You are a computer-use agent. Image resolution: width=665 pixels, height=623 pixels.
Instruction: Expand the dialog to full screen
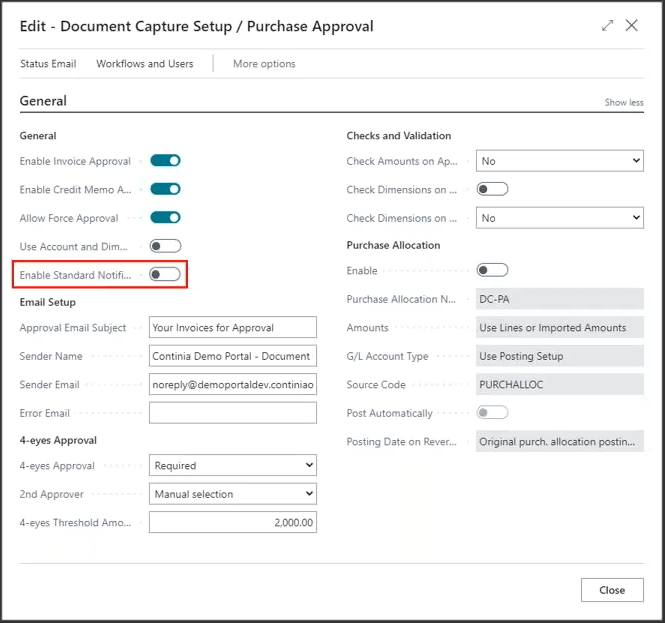click(607, 26)
